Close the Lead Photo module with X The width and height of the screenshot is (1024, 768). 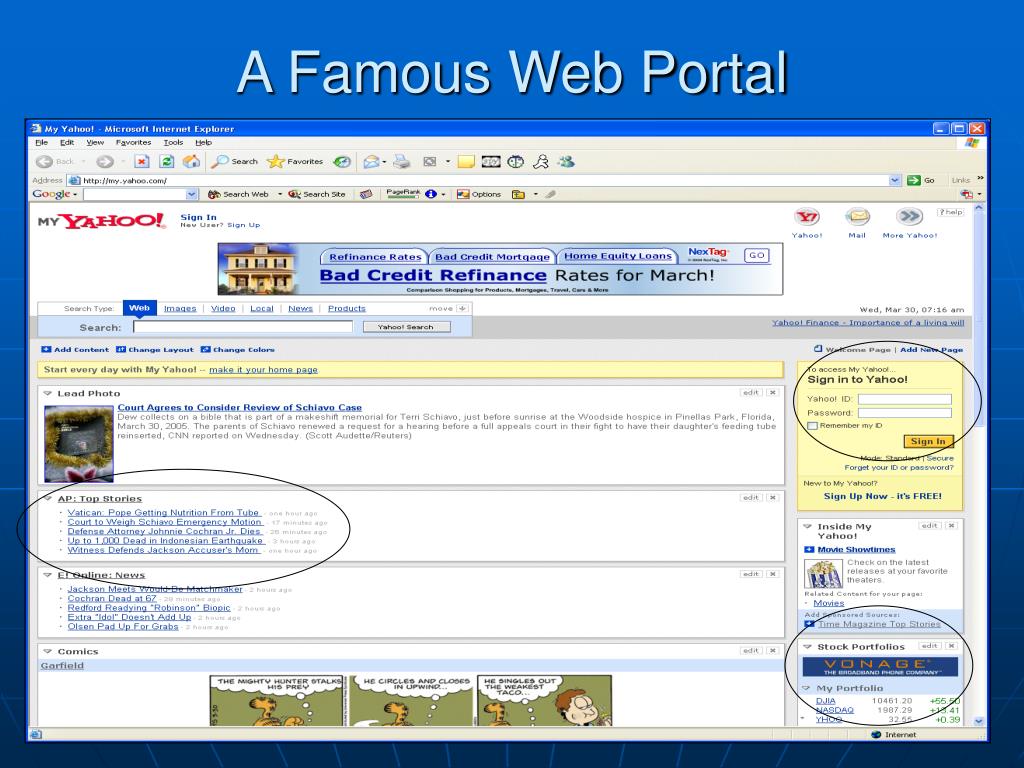click(773, 392)
